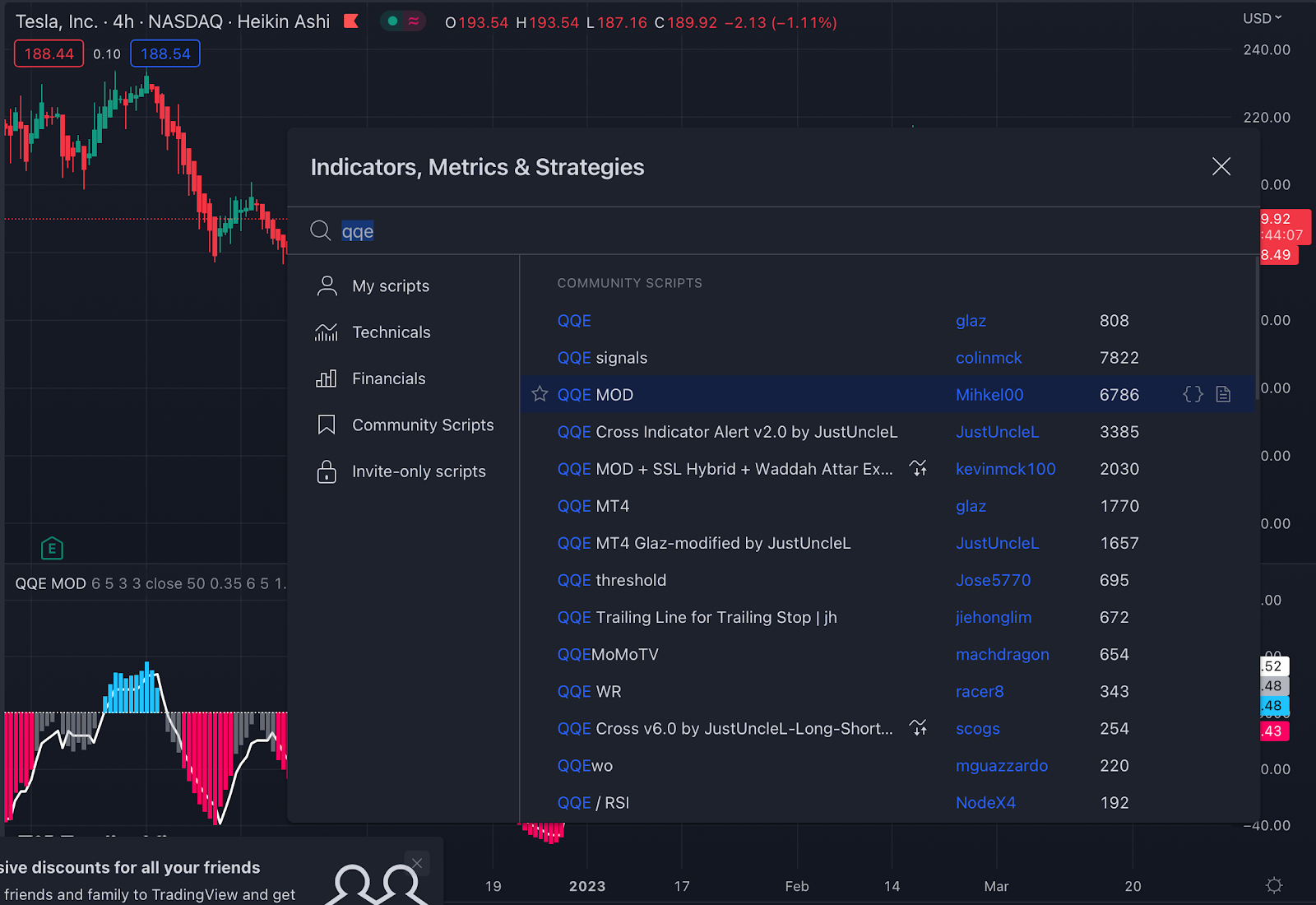Open economic events via the E icon on chart

point(52,547)
